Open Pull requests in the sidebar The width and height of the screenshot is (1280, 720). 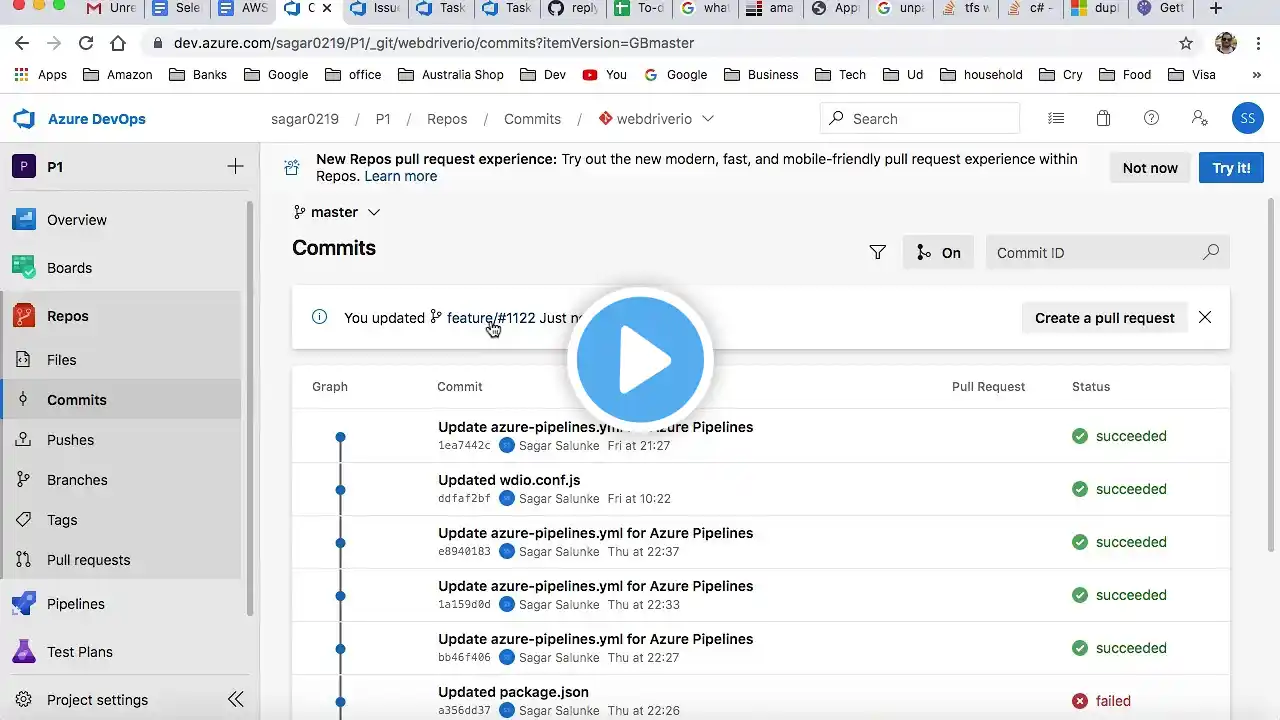coord(121,559)
